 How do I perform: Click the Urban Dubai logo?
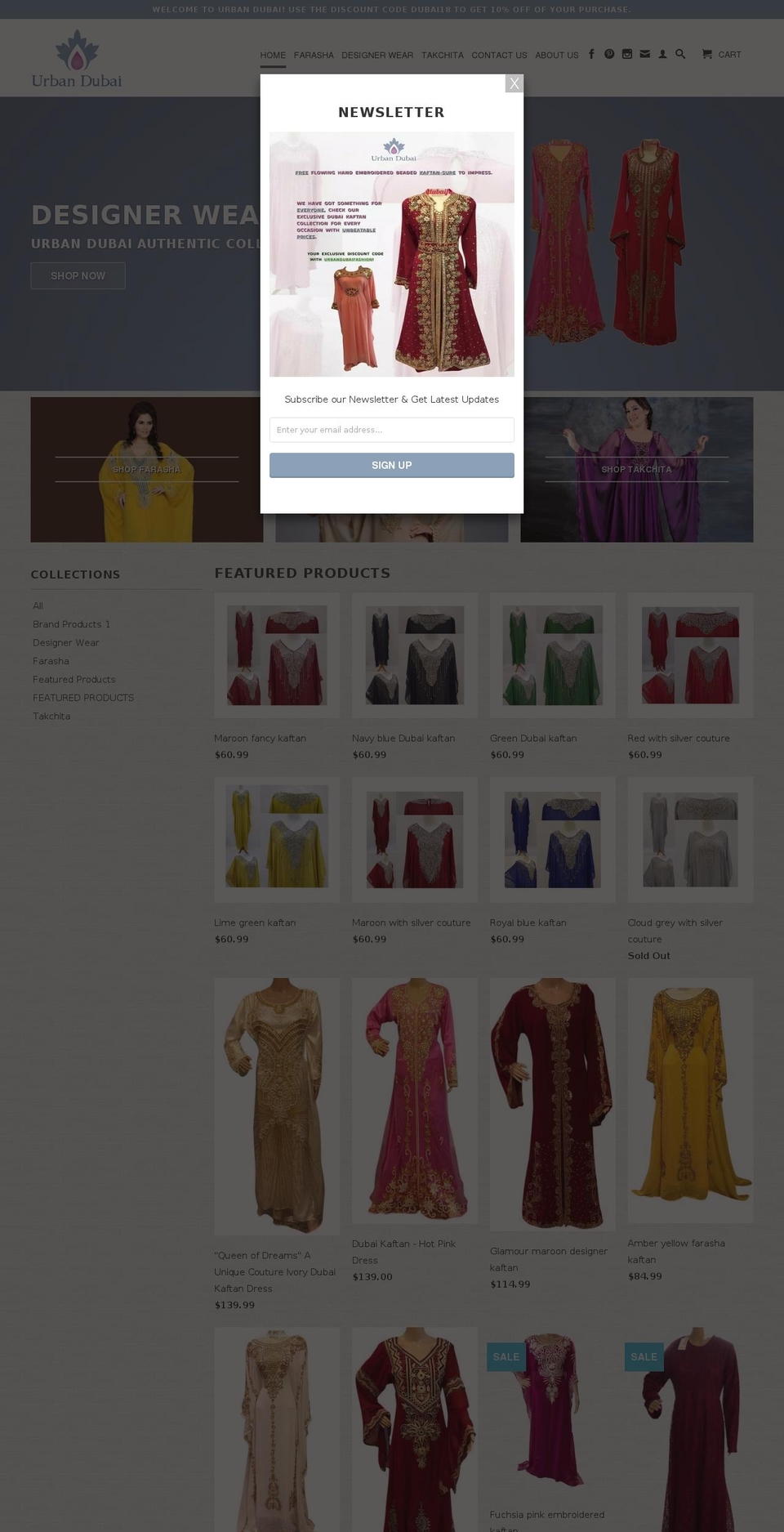[77, 59]
